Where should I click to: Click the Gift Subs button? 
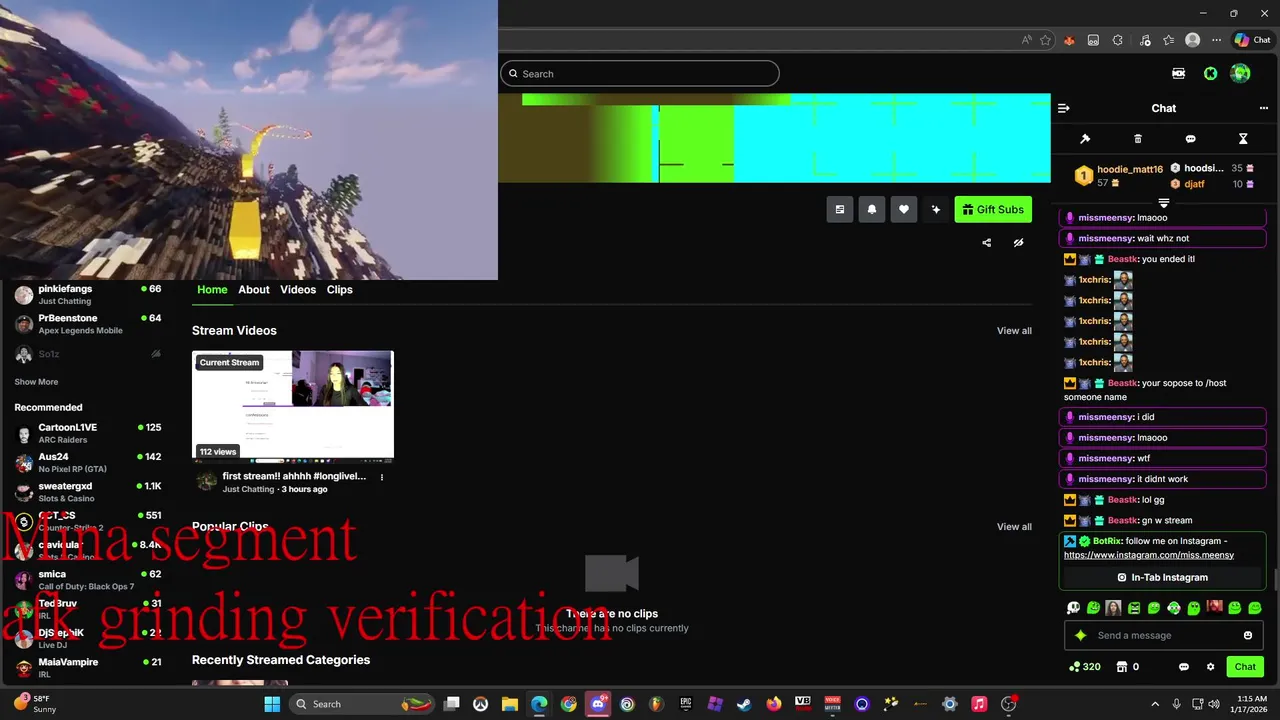pyautogui.click(x=993, y=209)
